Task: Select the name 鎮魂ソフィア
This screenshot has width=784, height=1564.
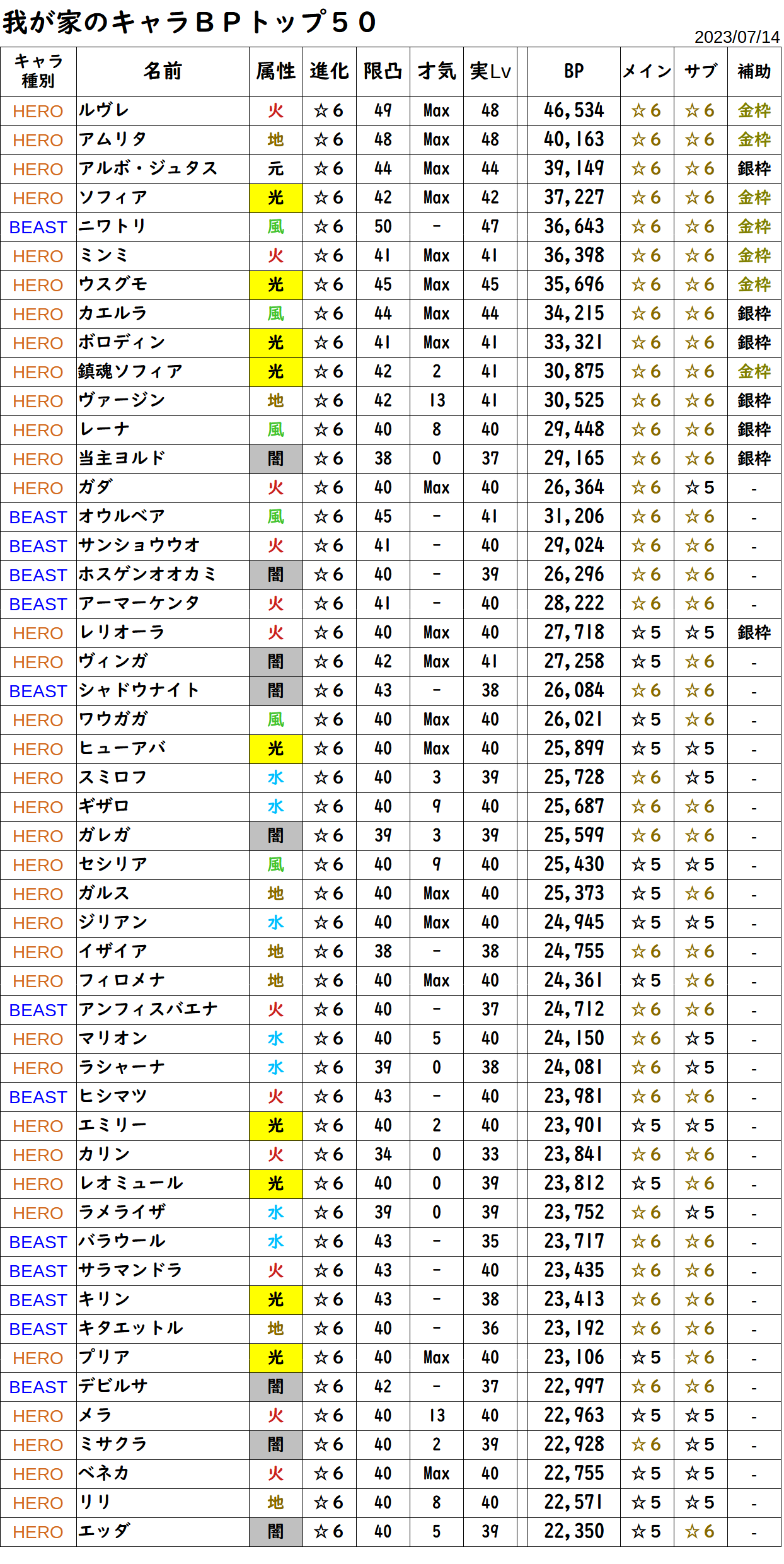Action: click(130, 371)
